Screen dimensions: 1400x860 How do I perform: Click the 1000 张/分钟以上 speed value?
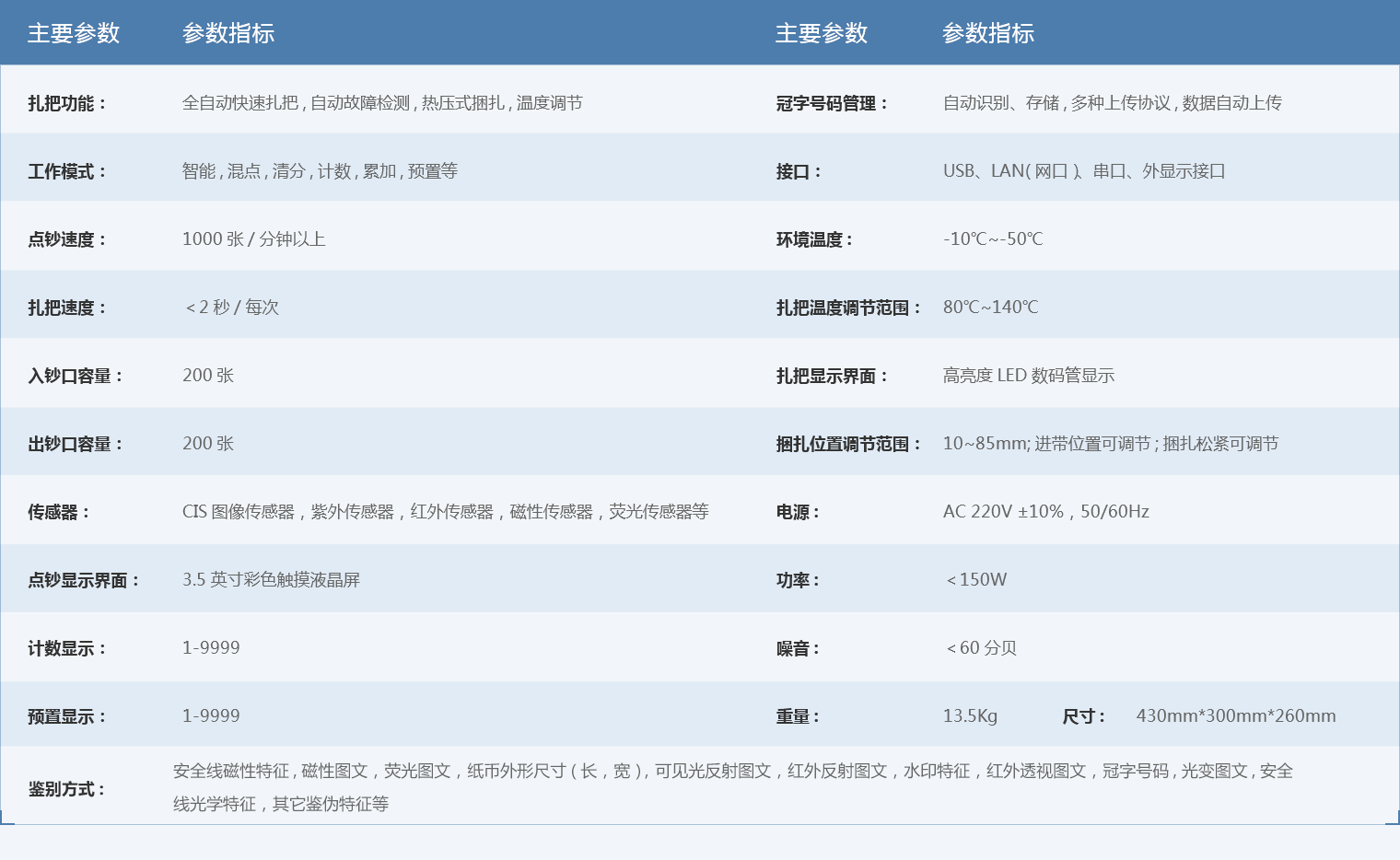click(253, 239)
